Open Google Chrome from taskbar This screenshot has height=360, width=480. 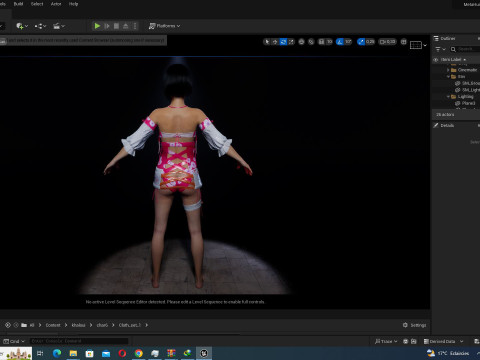(139, 353)
